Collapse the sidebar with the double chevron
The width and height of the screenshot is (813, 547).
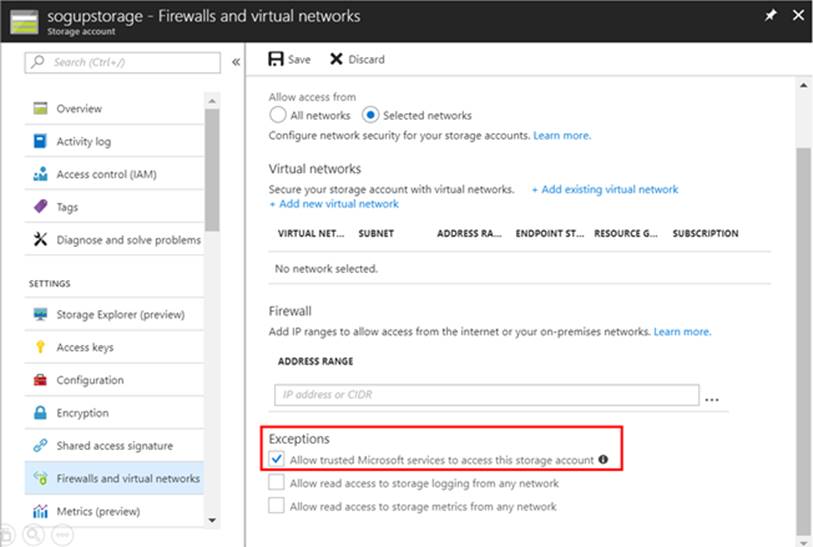click(236, 62)
